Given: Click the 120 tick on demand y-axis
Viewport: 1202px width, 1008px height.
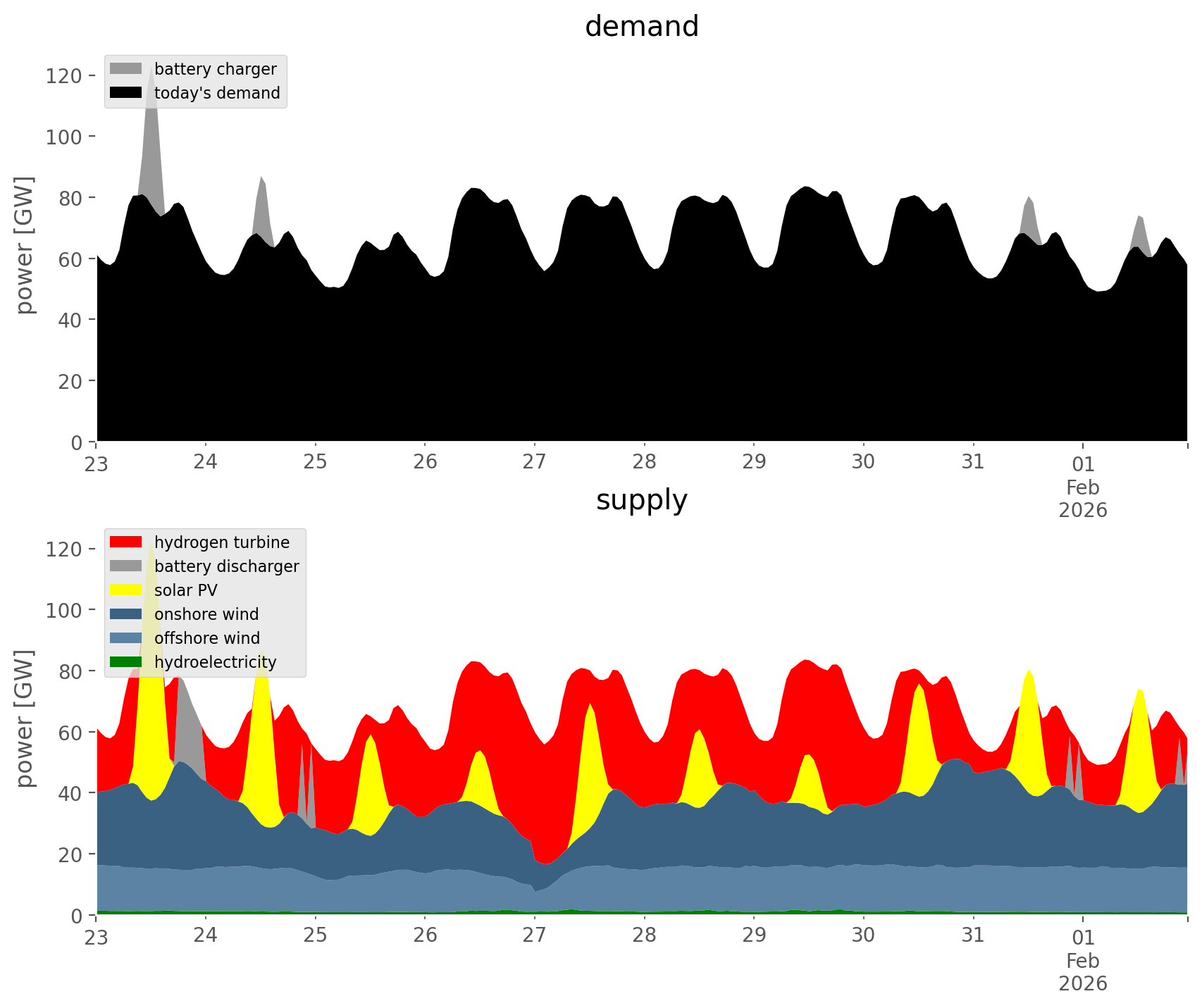Looking at the screenshot, I should point(62,75).
